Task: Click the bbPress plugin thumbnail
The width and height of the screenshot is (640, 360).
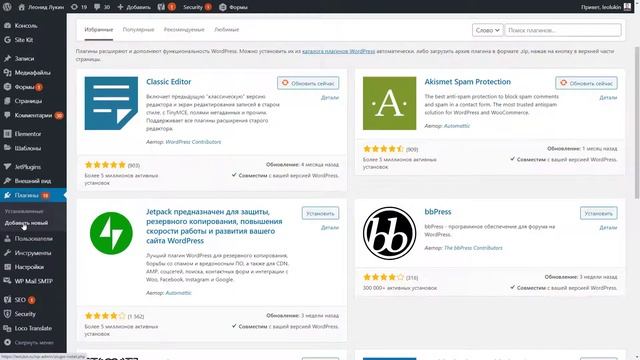Action: (x=389, y=233)
